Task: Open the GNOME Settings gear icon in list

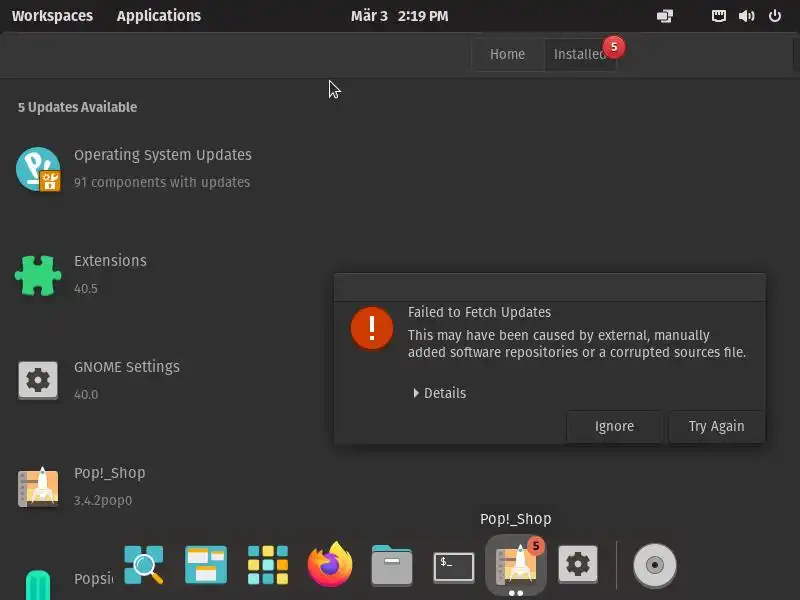Action: (x=38, y=380)
